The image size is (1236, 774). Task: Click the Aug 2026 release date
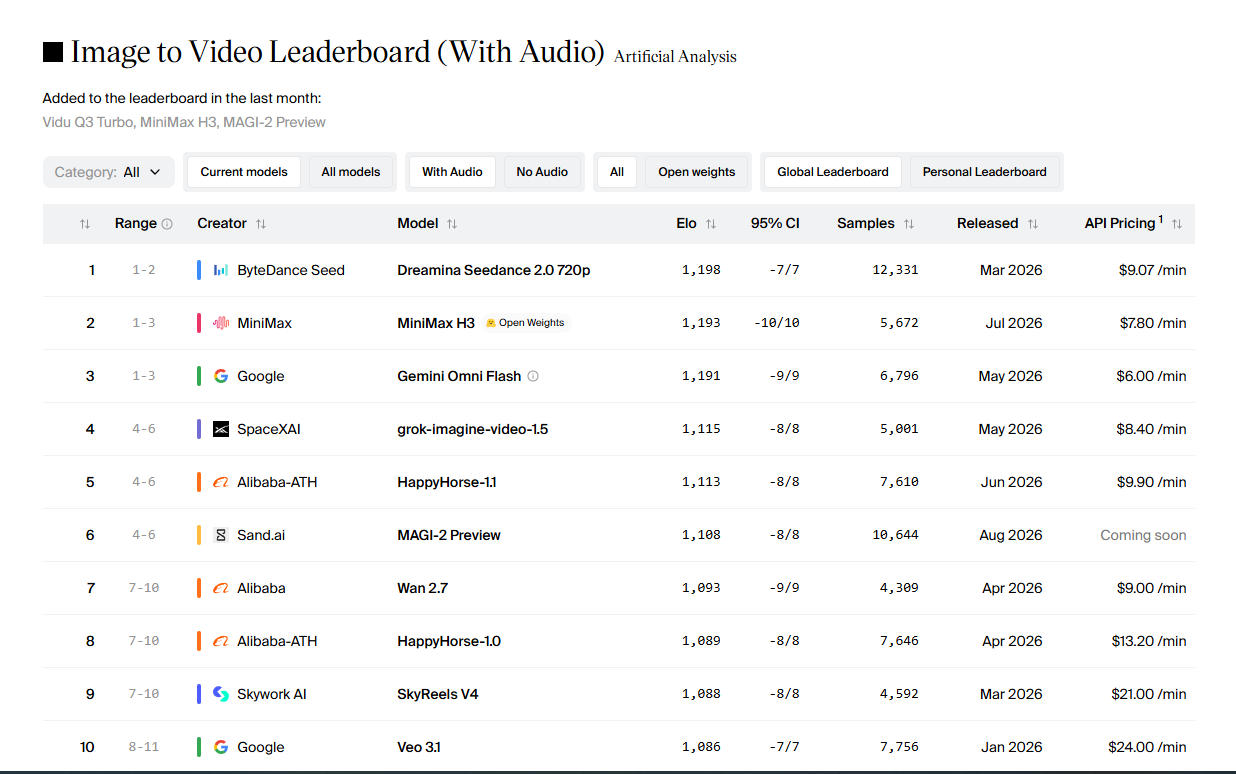click(1011, 535)
